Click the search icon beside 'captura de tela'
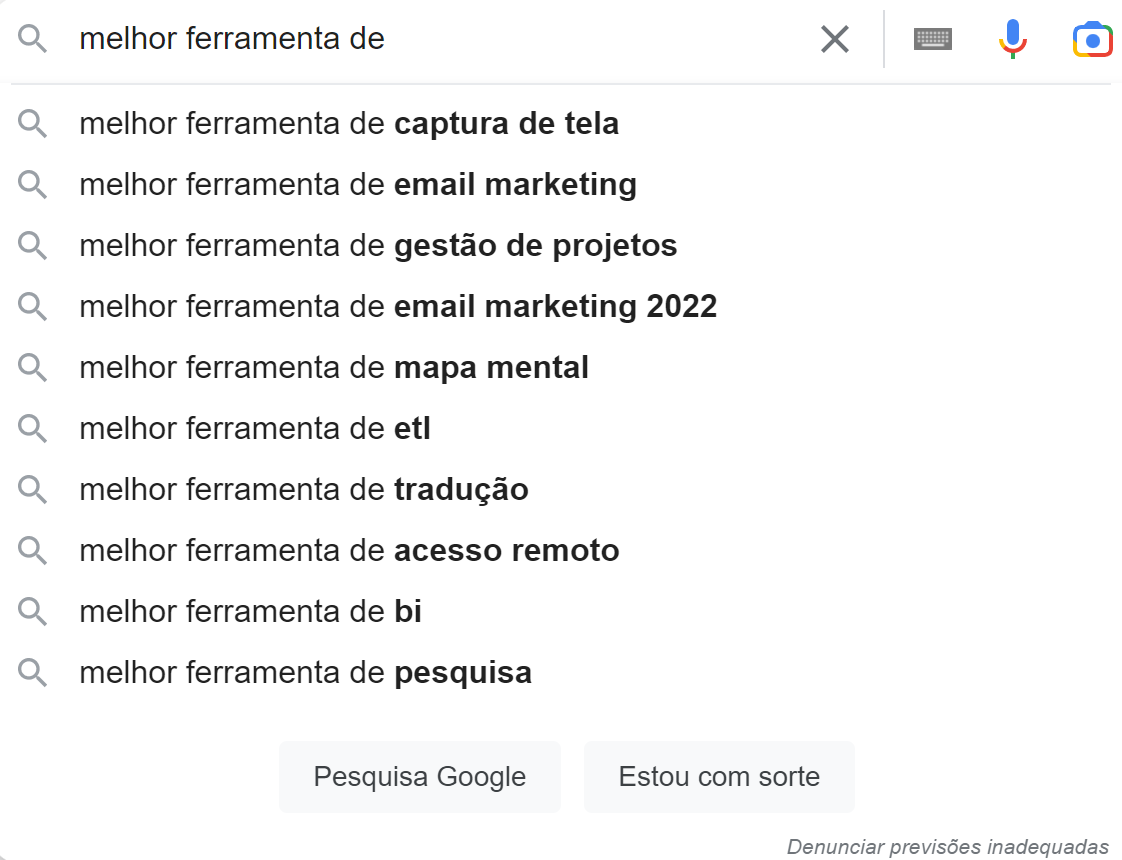 33,123
